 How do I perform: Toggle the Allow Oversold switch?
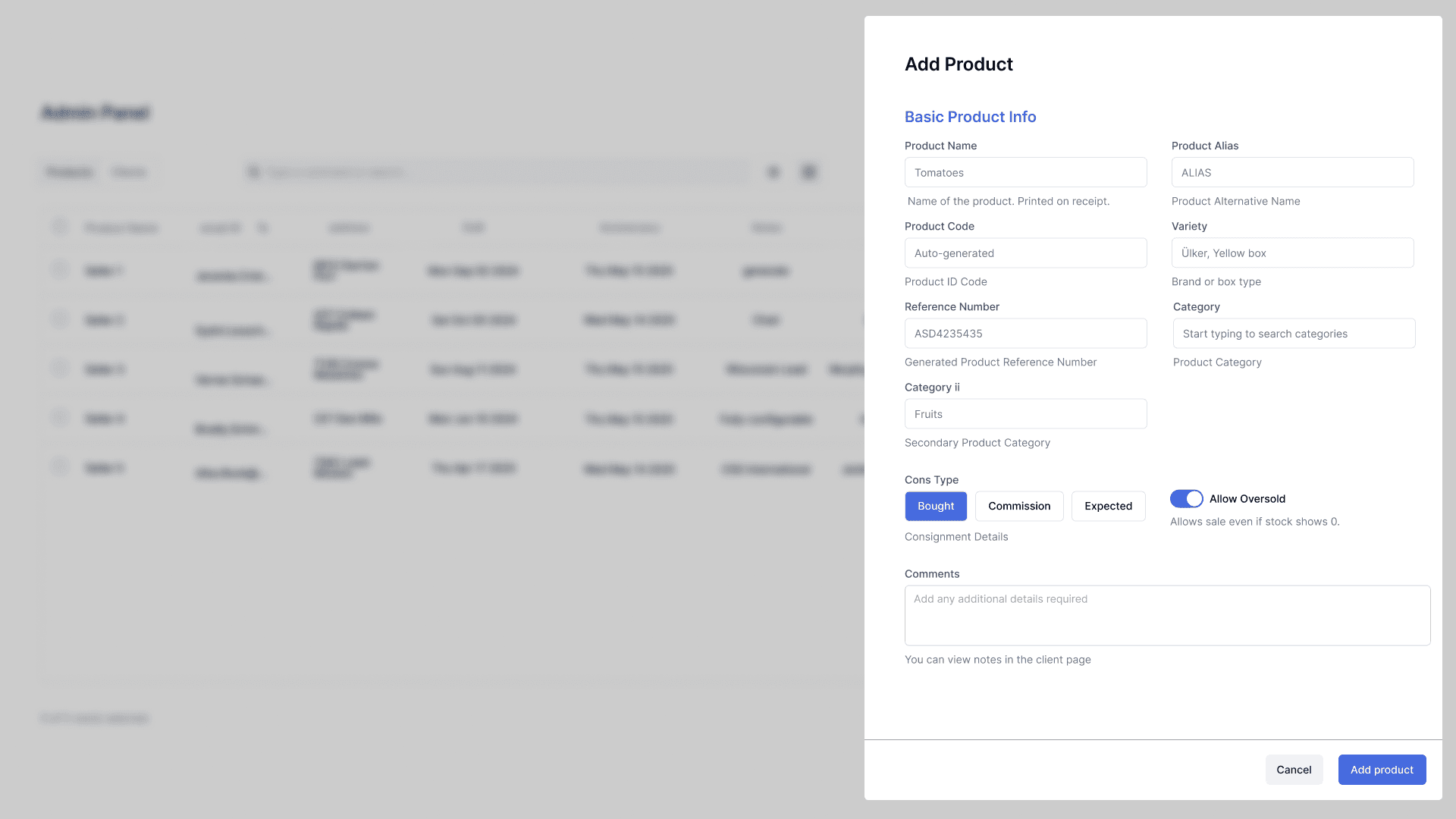click(1186, 498)
